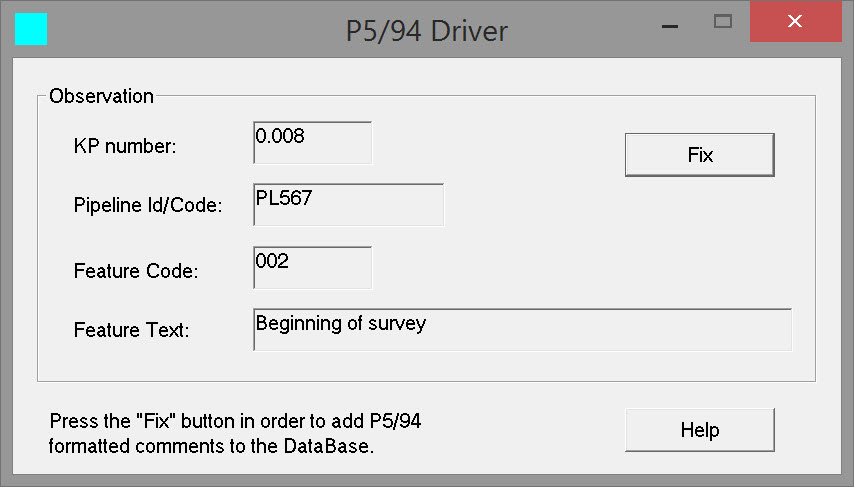Click the Pipeline Id/Code field containing PL567
The height and width of the screenshot is (487, 854).
click(x=348, y=205)
